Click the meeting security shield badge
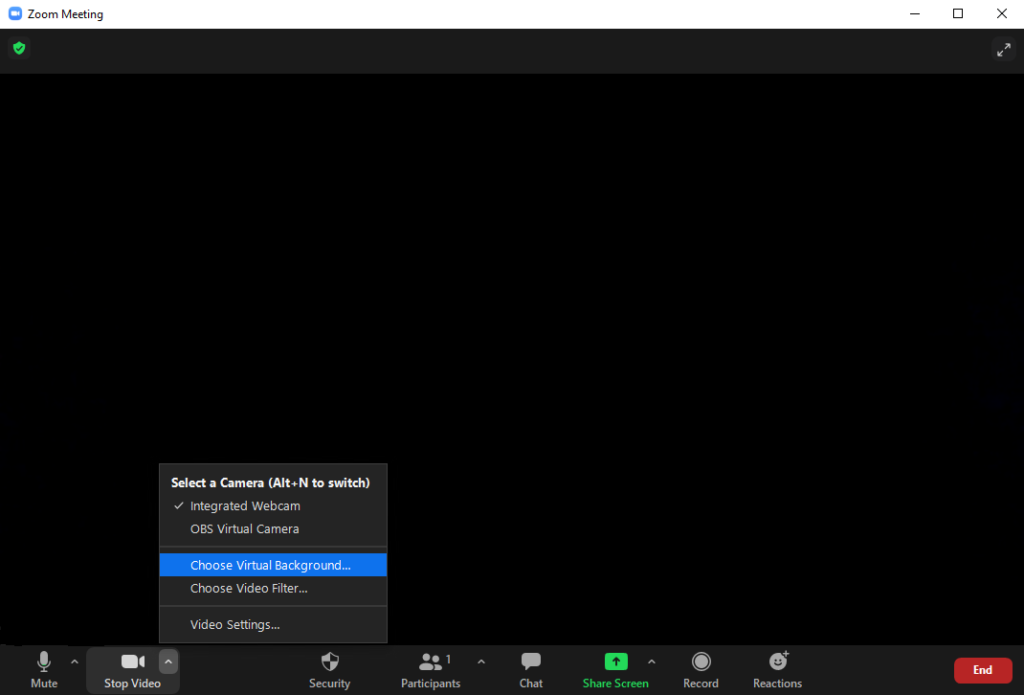This screenshot has width=1024, height=695. pyautogui.click(x=18, y=48)
